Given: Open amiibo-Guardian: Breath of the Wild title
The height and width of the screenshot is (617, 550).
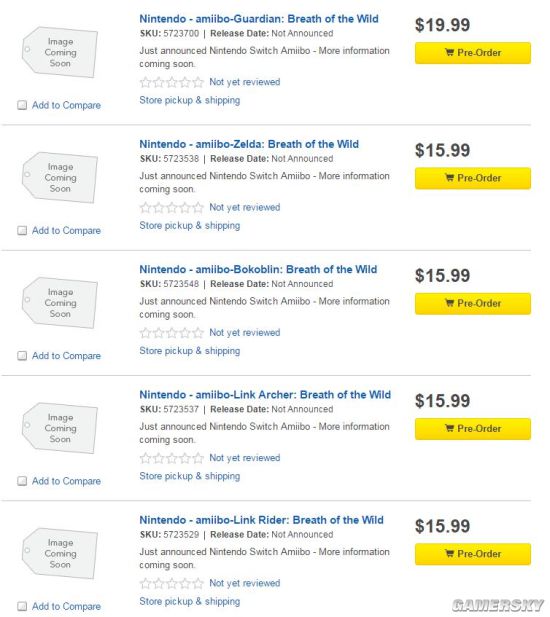Looking at the screenshot, I should [x=259, y=19].
